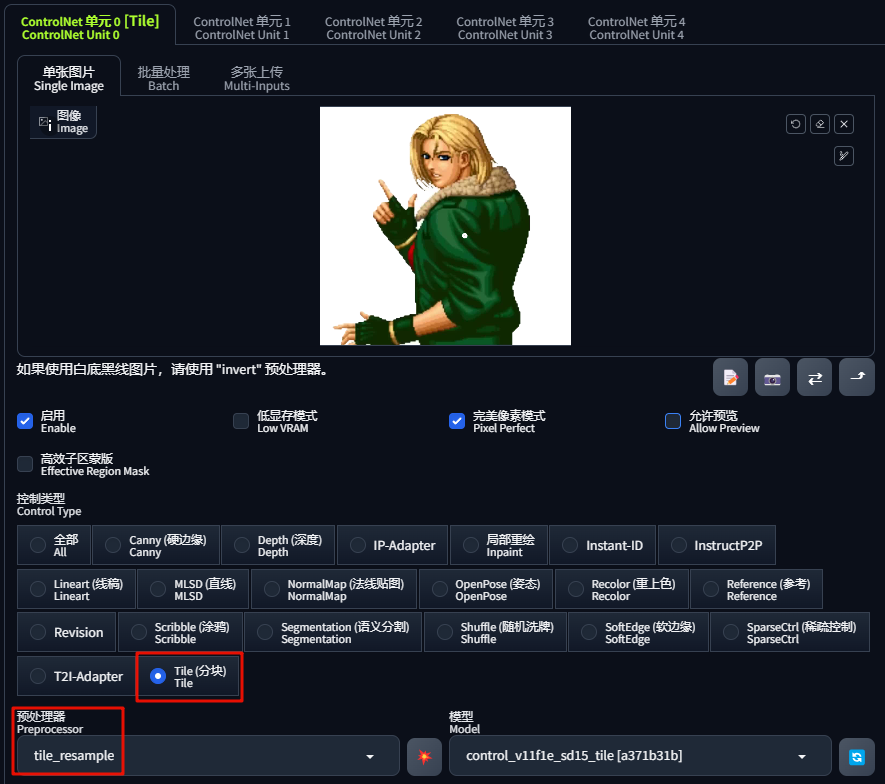Check the Effective Region Mask option
The image size is (885, 784).
point(25,464)
